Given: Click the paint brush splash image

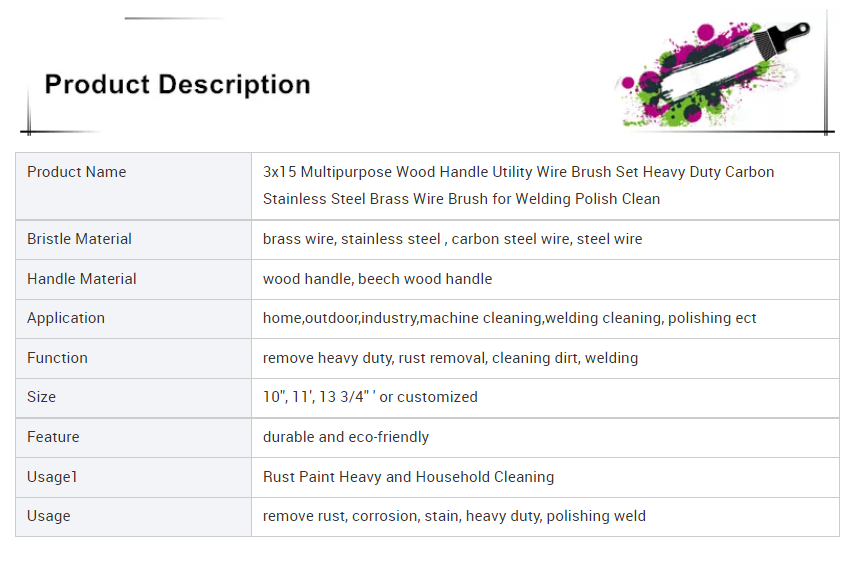Looking at the screenshot, I should (x=714, y=74).
